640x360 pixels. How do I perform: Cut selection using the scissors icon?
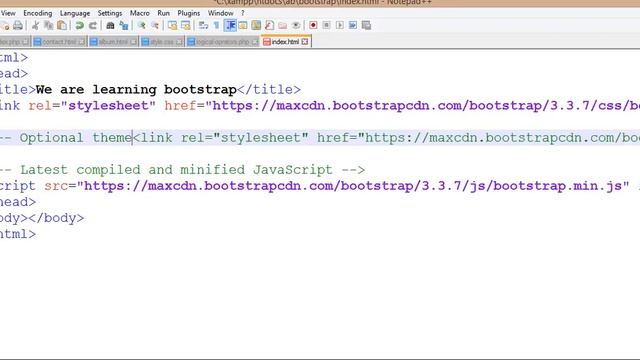(36, 25)
